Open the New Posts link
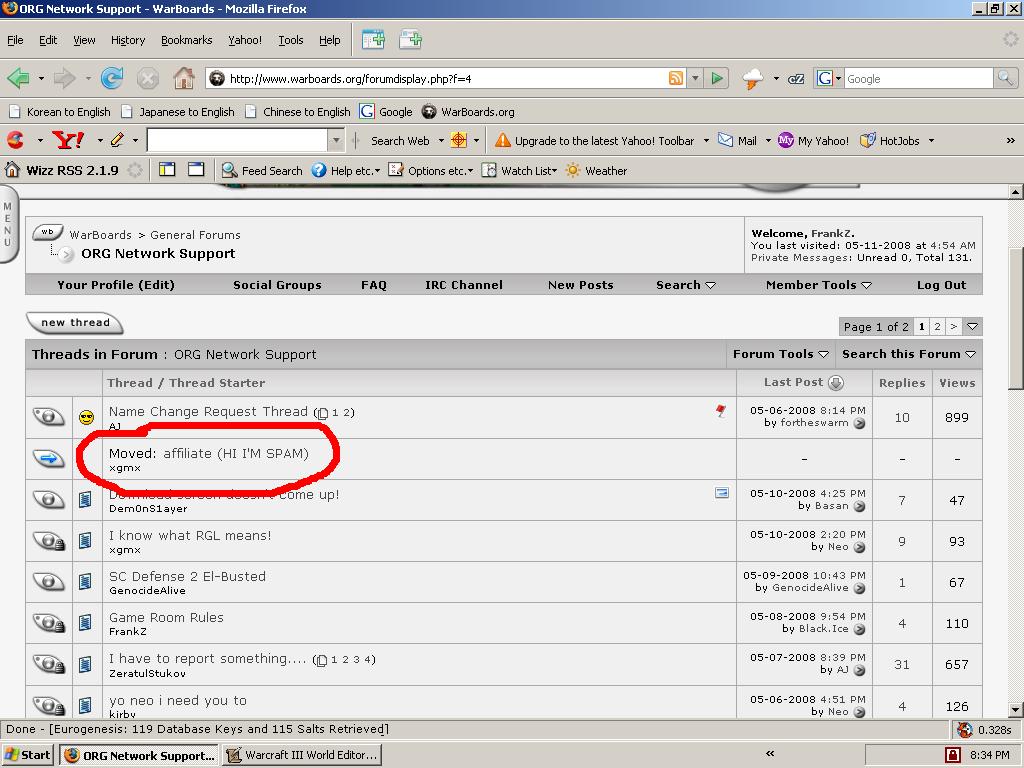1024x768 pixels. coord(581,285)
